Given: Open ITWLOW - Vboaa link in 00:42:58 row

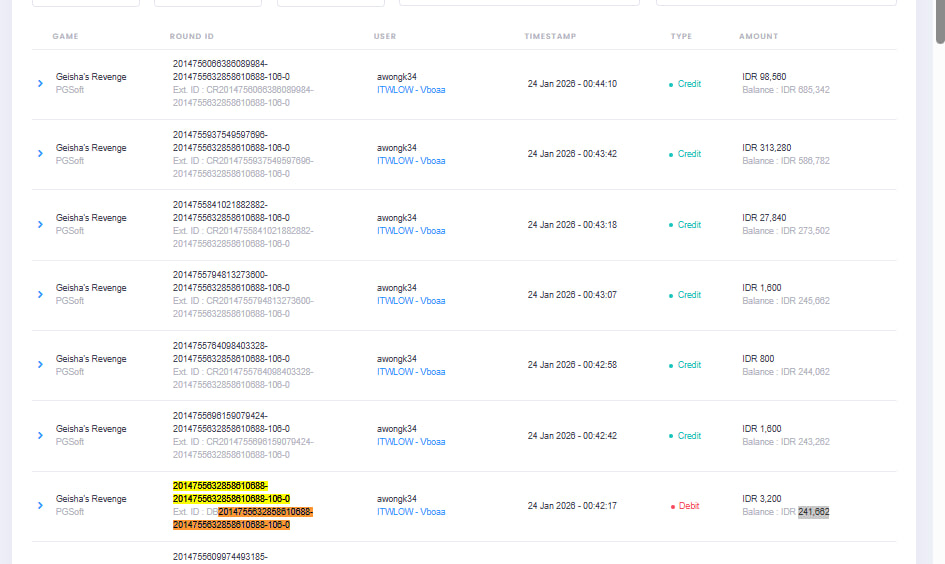Looking at the screenshot, I should (411, 372).
